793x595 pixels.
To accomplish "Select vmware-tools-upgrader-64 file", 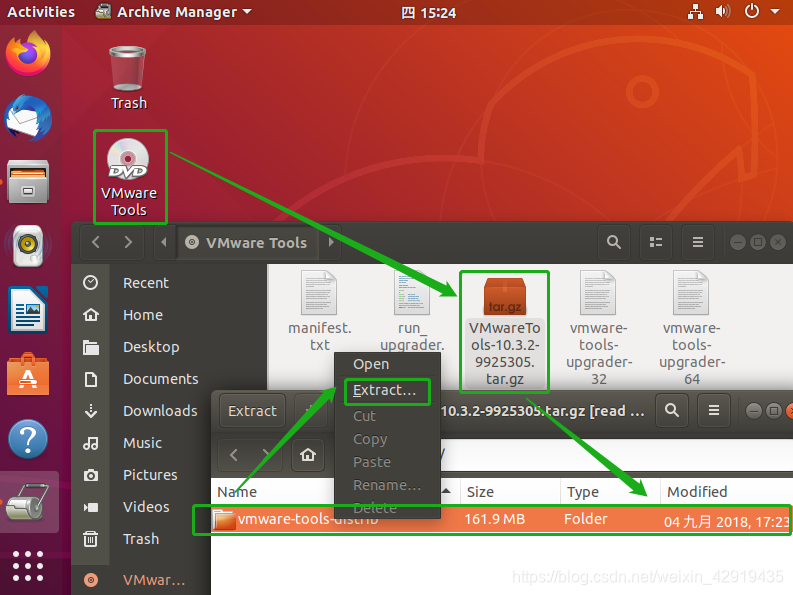I will click(x=692, y=328).
